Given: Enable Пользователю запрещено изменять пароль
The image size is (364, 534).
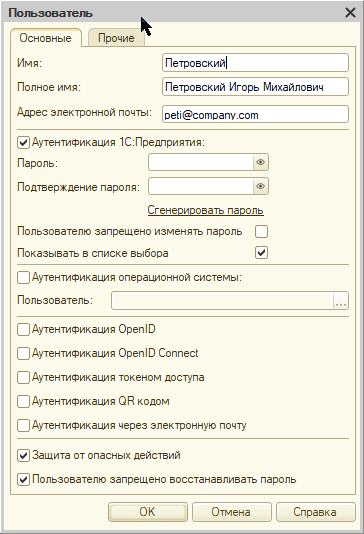Looking at the screenshot, I should [261, 232].
